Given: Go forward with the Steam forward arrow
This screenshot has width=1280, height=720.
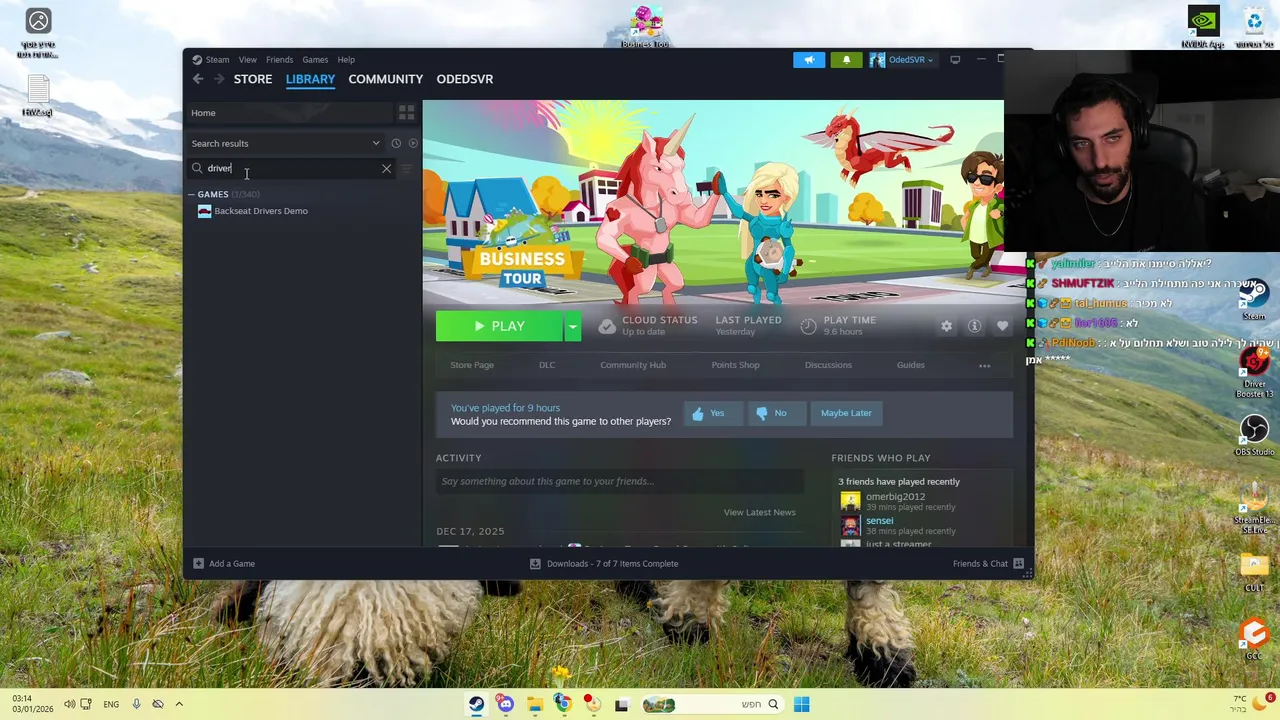Looking at the screenshot, I should coord(219,79).
